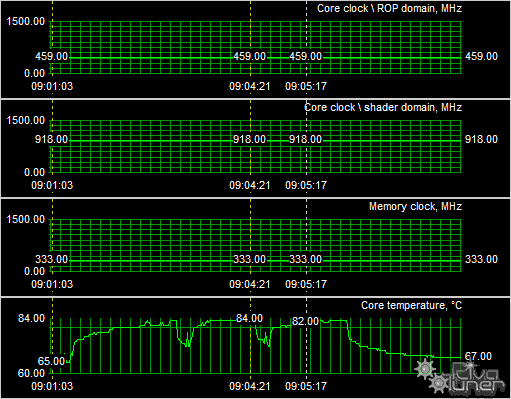This screenshot has width=511, height=399.
Task: Click the 09:01:03 timestamp under shader domain graph
Action: tap(52, 185)
